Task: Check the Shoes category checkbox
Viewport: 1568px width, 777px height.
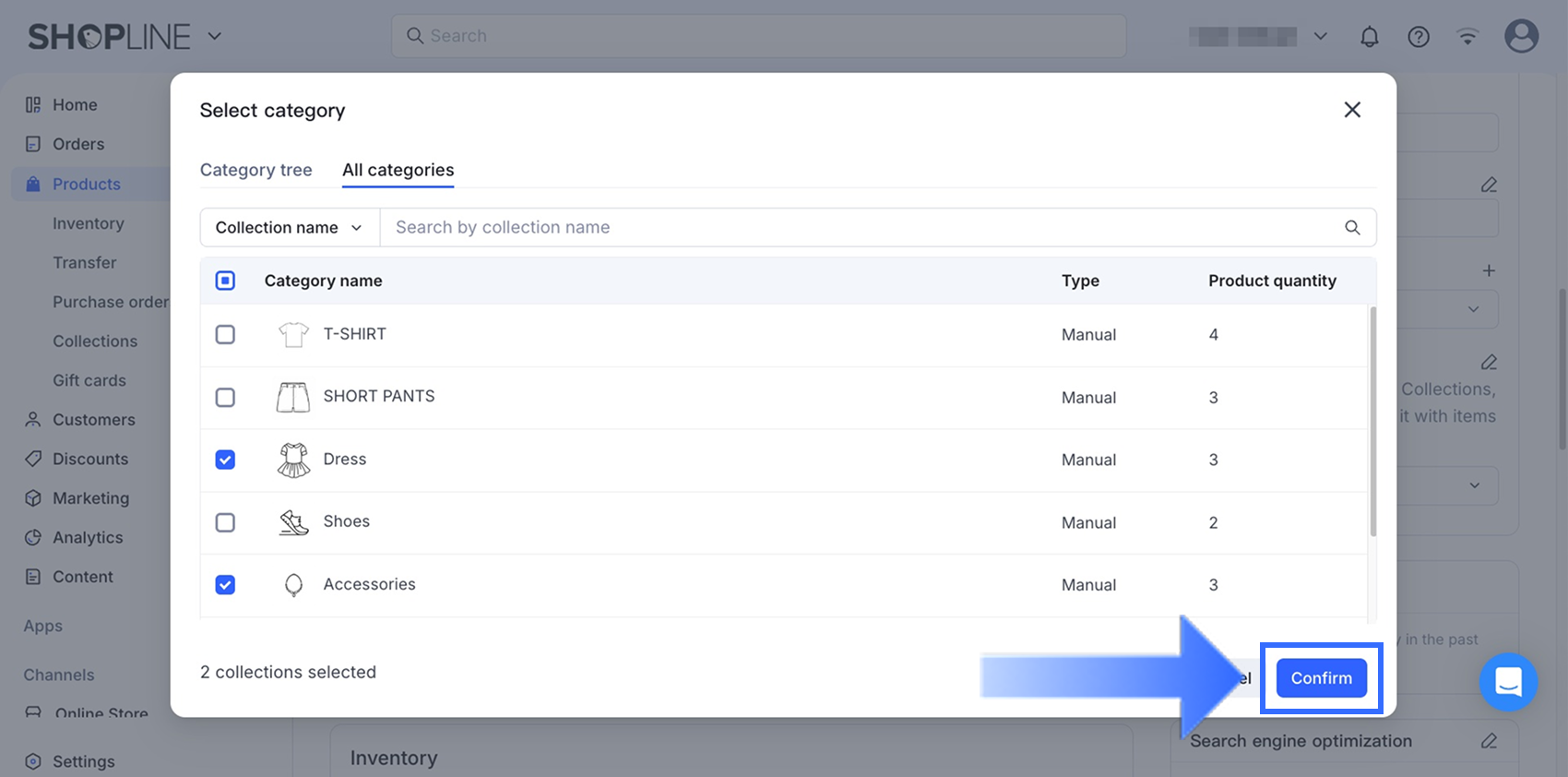Action: (225, 522)
